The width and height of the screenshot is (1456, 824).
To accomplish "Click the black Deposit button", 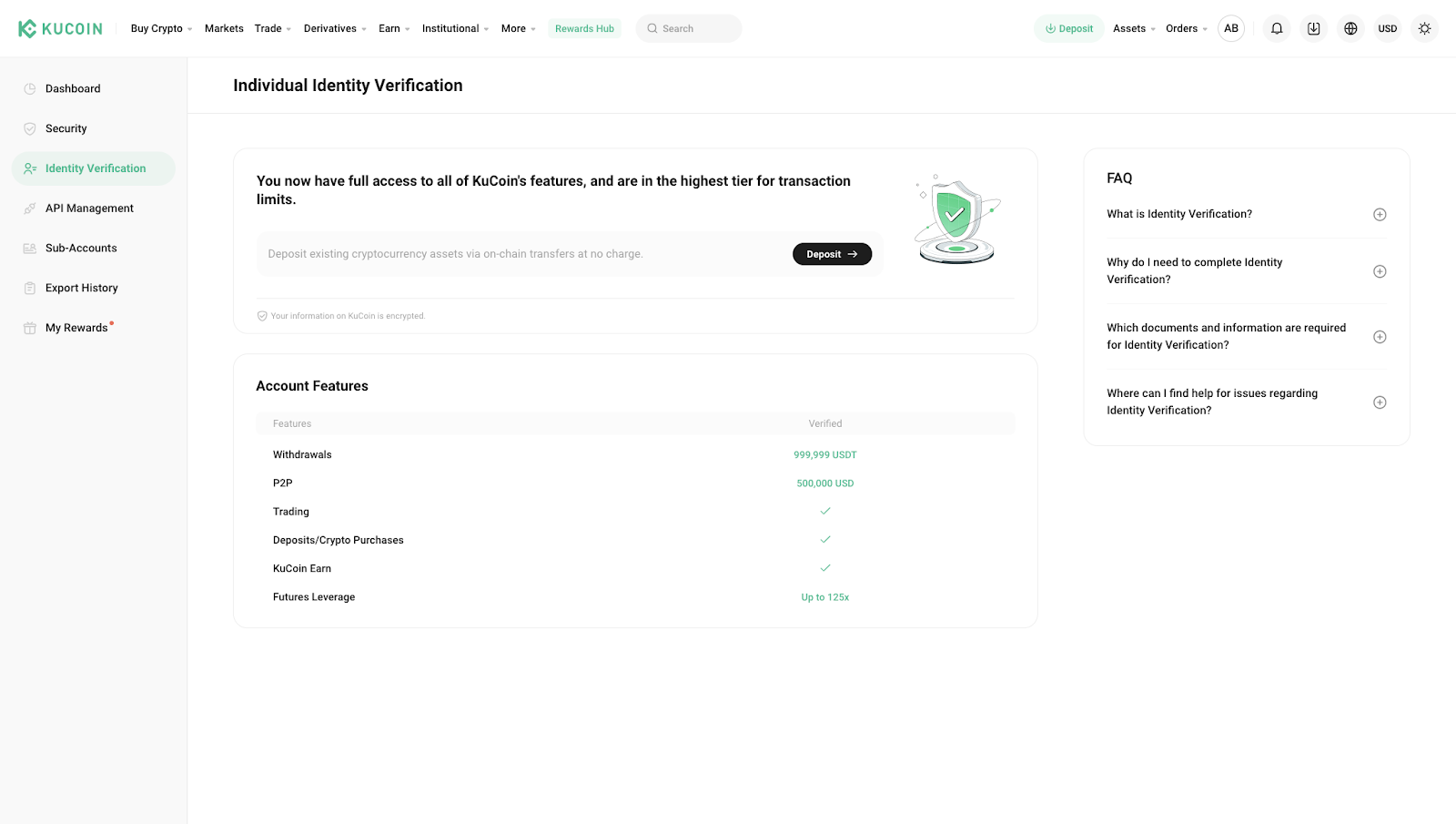I will (831, 254).
